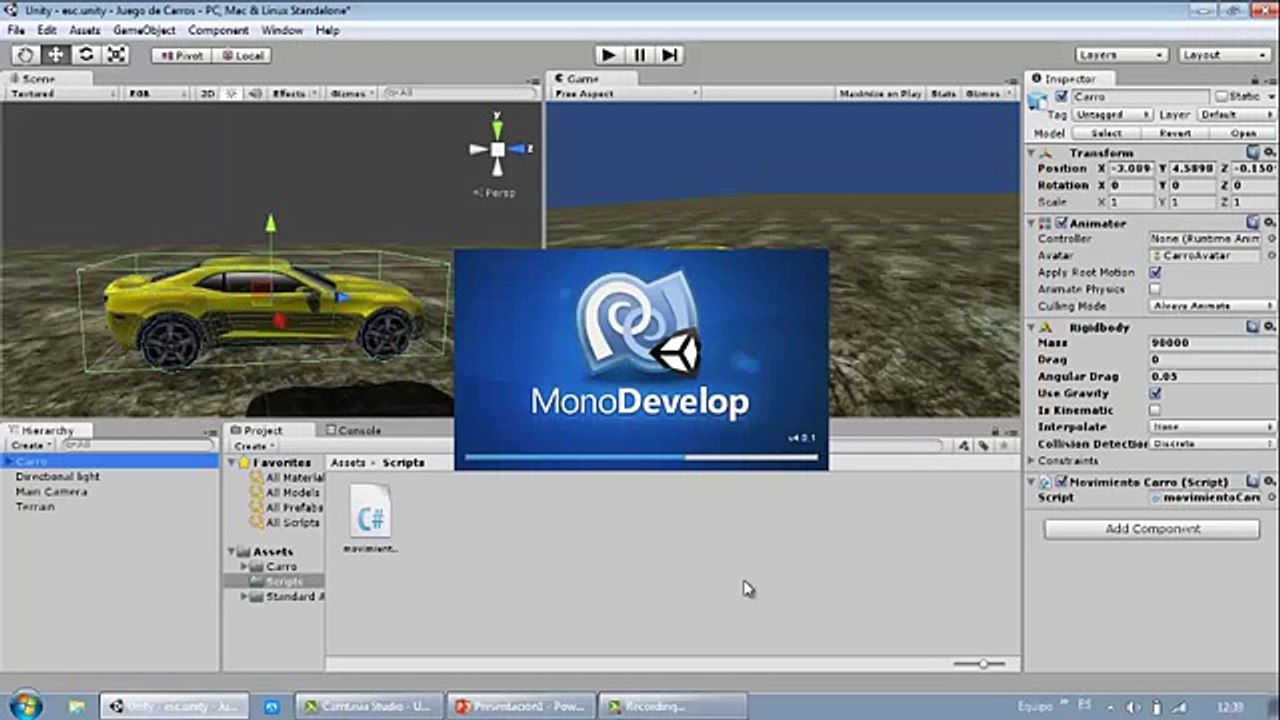The height and width of the screenshot is (720, 1280).
Task: Open the Window menu
Action: point(282,30)
